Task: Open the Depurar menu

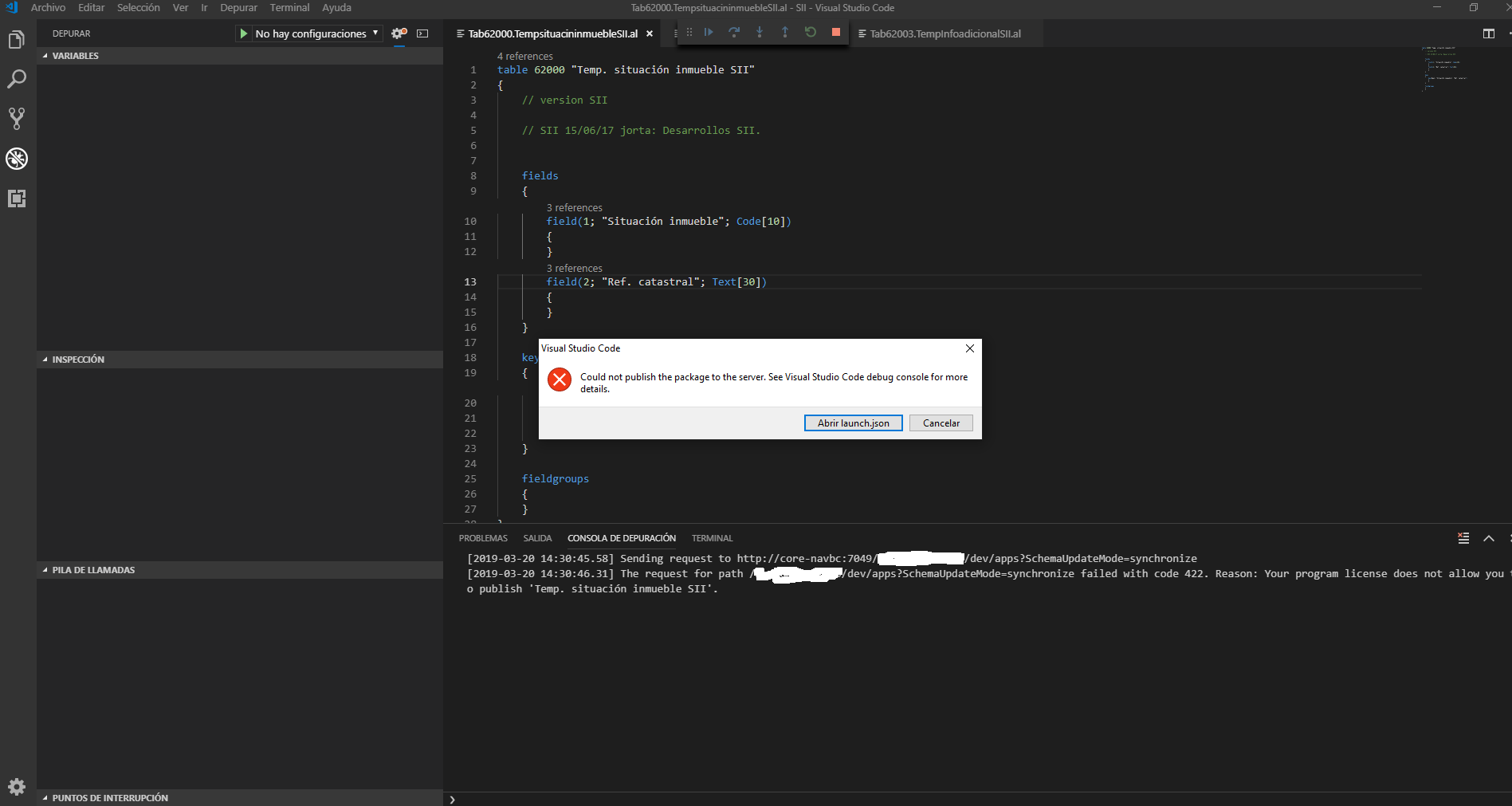Action: click(x=238, y=7)
